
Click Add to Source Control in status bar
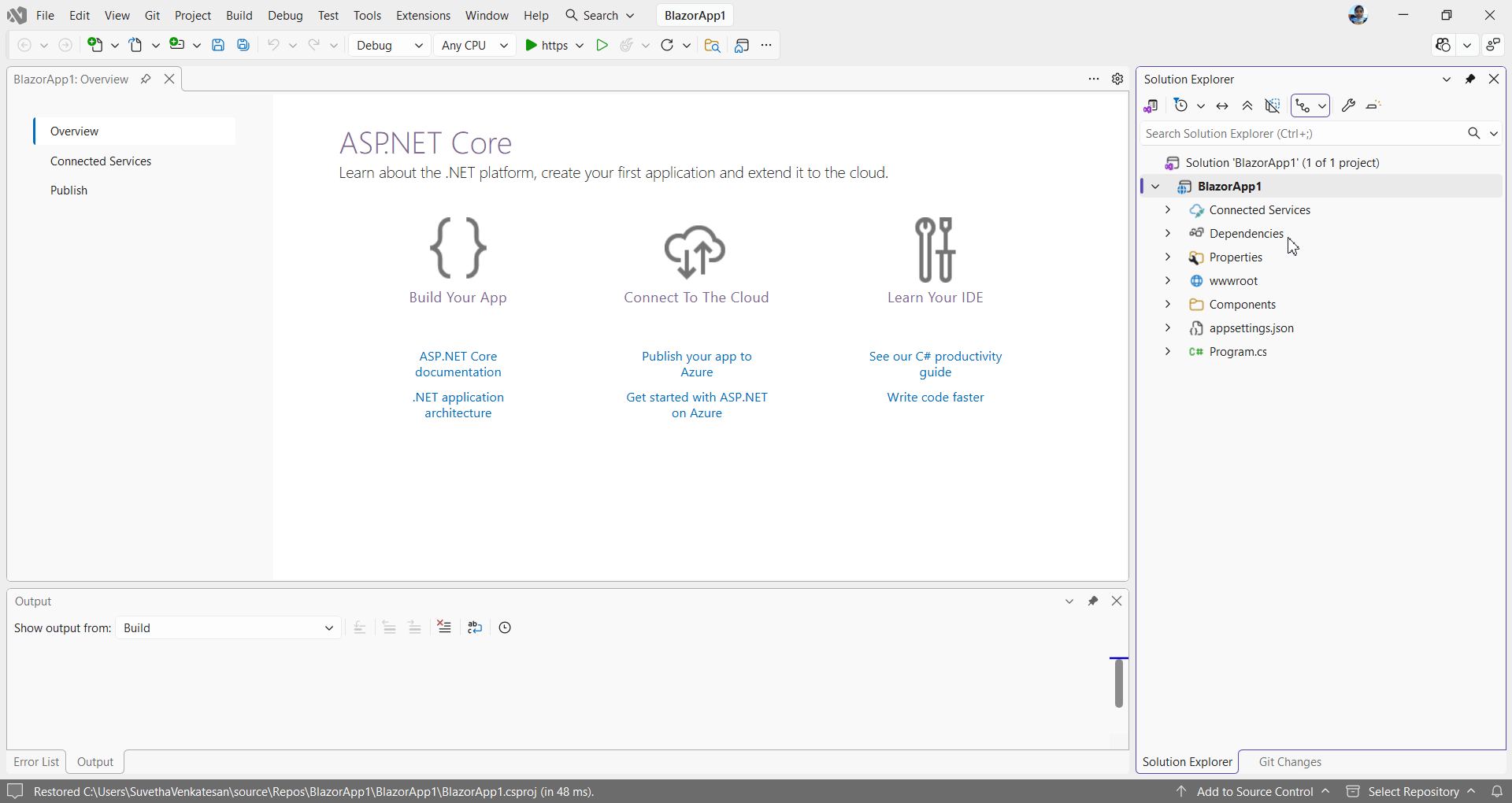1254,792
